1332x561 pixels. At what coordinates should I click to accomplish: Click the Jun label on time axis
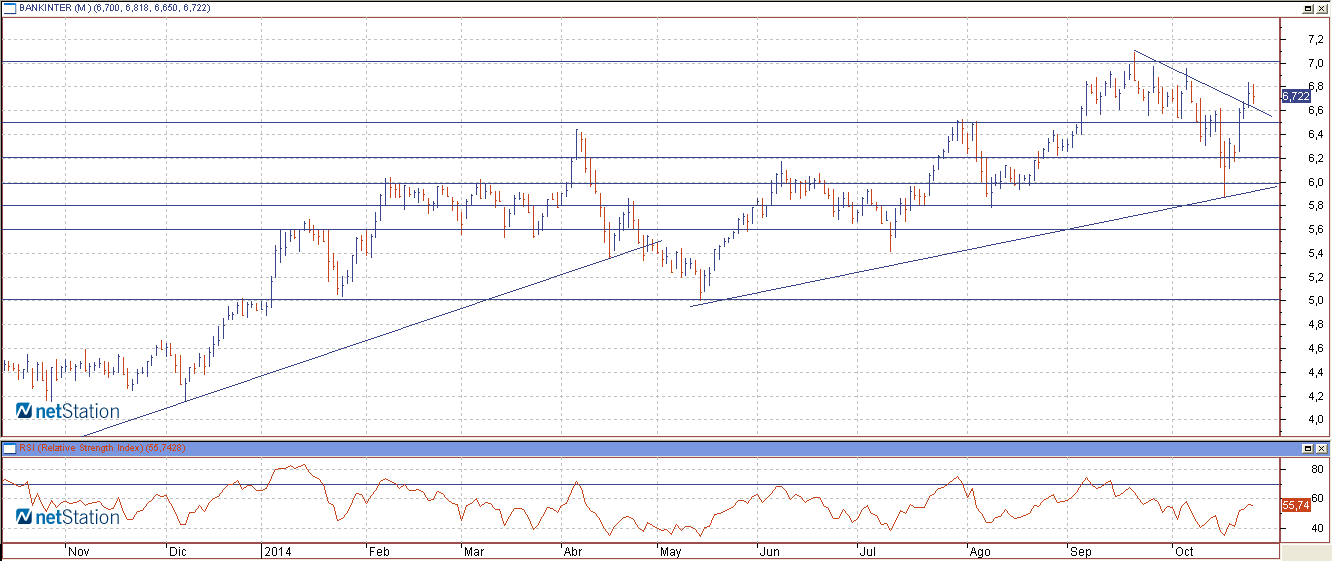point(769,551)
